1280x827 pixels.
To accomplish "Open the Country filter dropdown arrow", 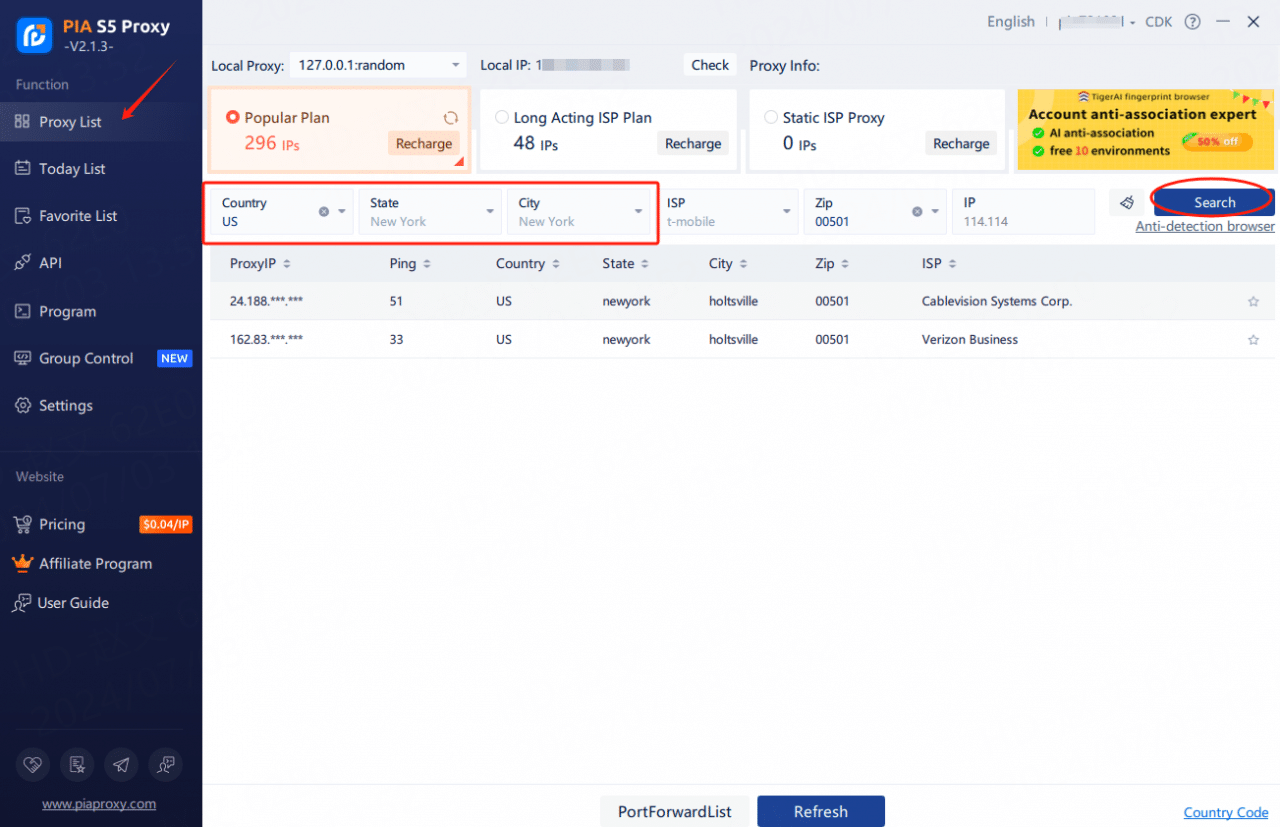I will tap(342, 212).
